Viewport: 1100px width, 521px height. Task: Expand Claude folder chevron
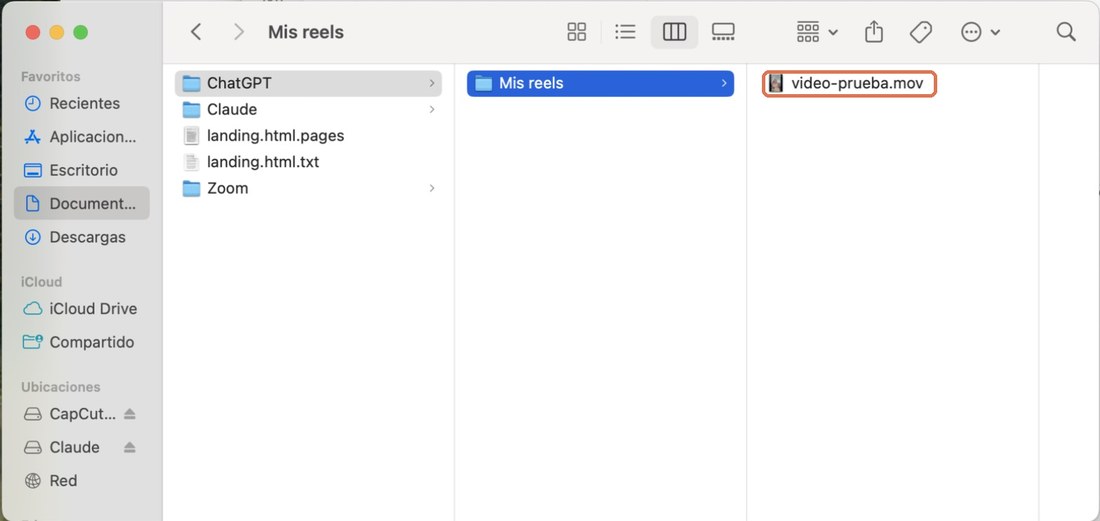pos(431,109)
